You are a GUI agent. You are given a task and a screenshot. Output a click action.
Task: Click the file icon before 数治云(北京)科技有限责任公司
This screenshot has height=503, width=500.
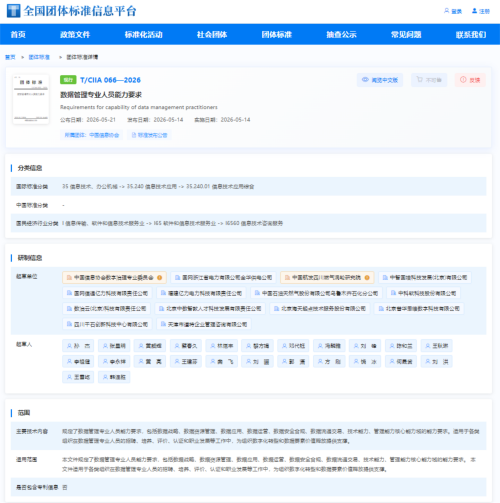tap(69, 309)
